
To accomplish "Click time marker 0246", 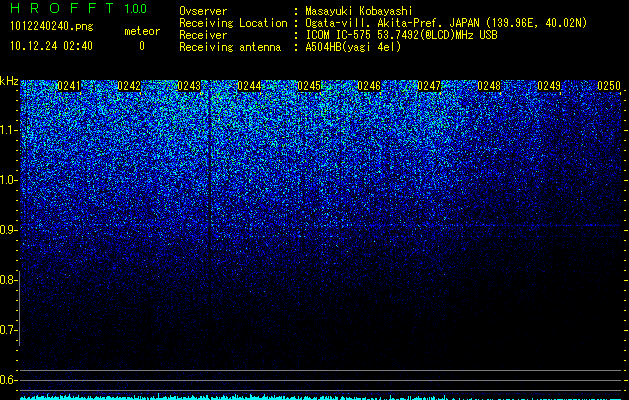I will pos(369,86).
